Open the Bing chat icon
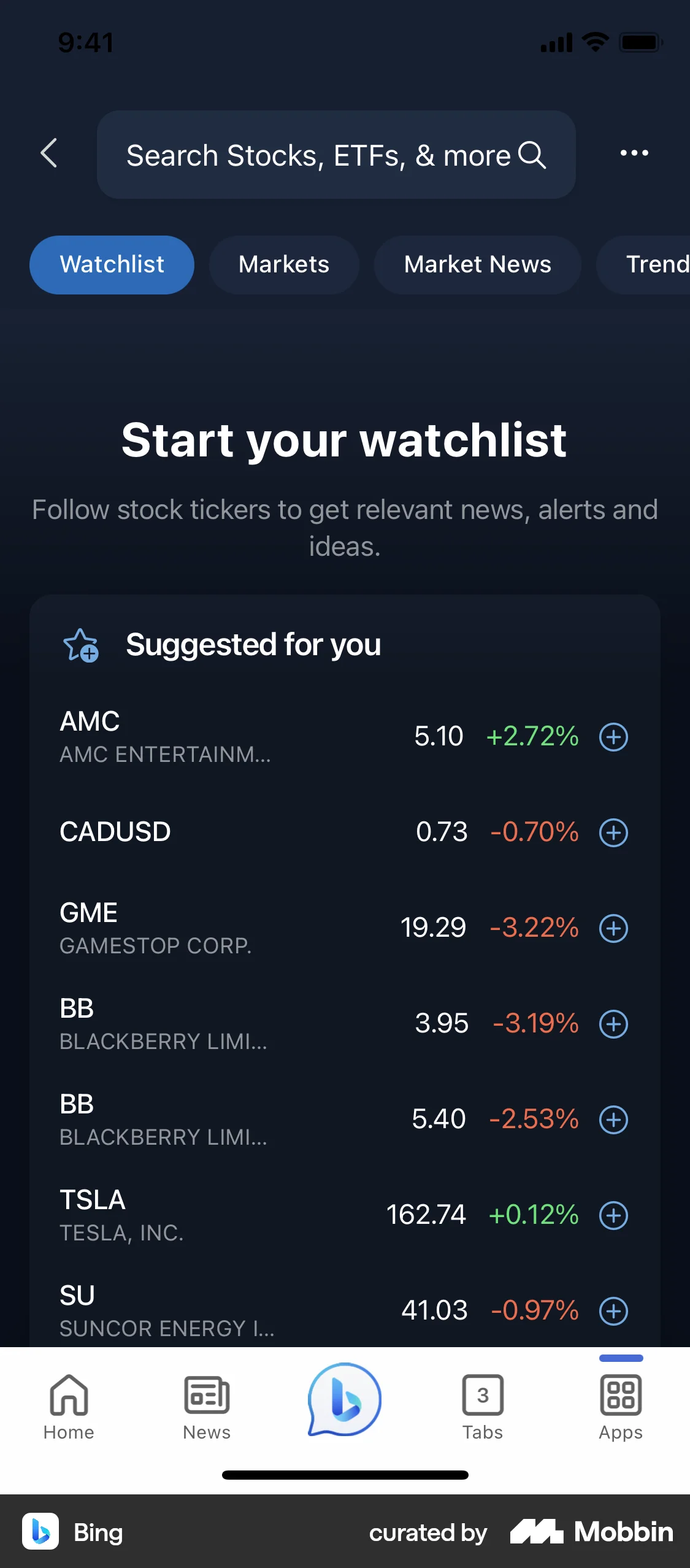The height and width of the screenshot is (1568, 690). (x=345, y=1400)
